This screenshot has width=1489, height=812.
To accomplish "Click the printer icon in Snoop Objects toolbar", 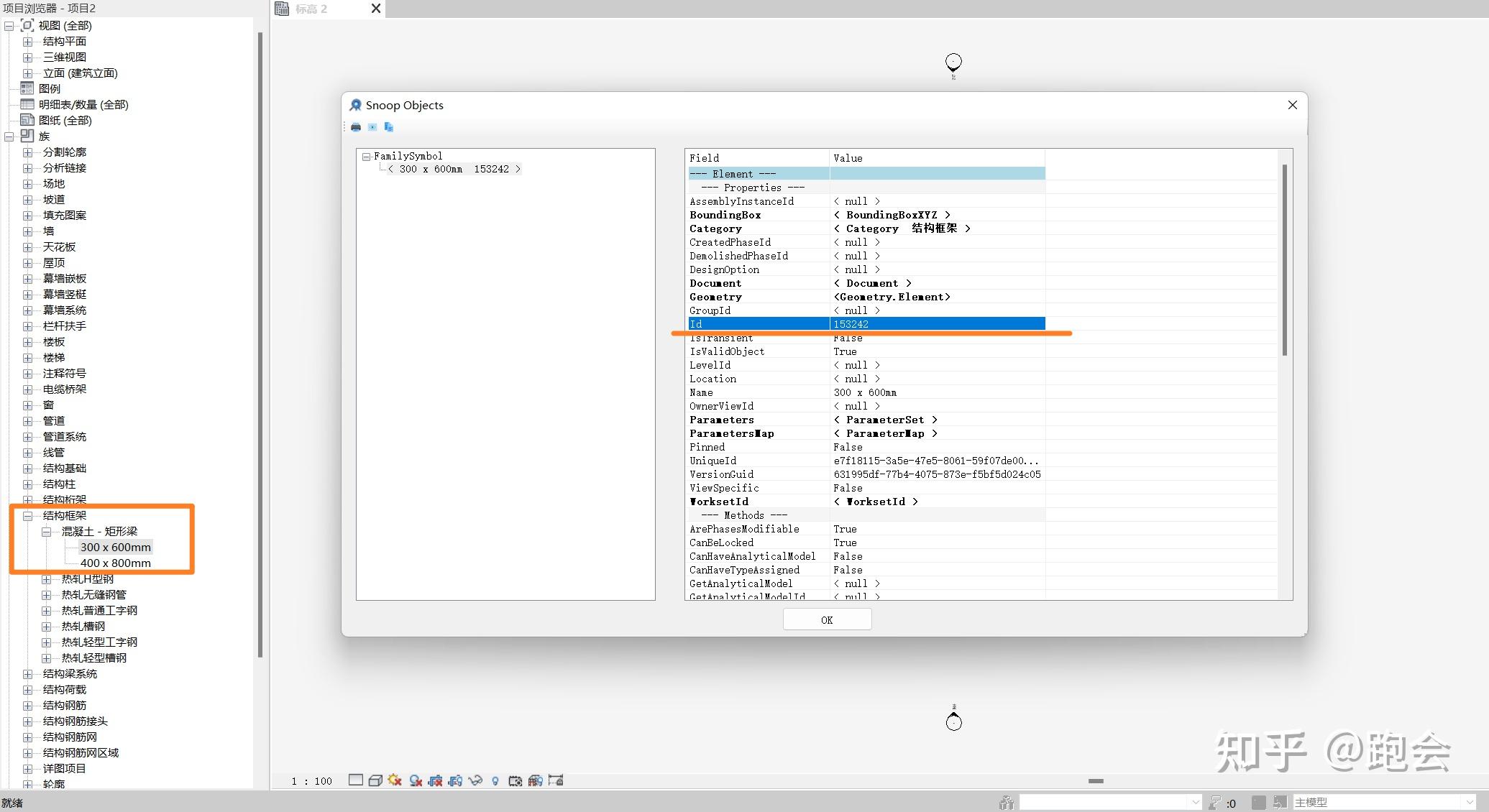I will (x=356, y=127).
